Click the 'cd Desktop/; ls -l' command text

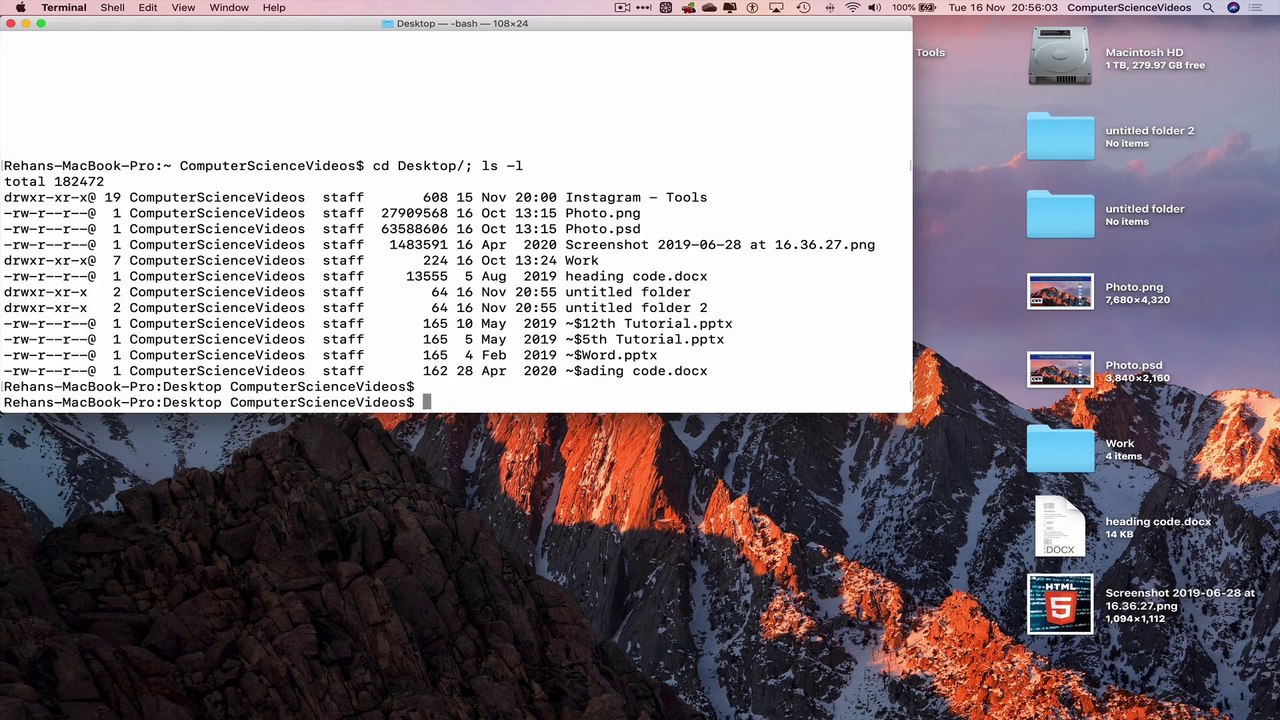[448, 166]
